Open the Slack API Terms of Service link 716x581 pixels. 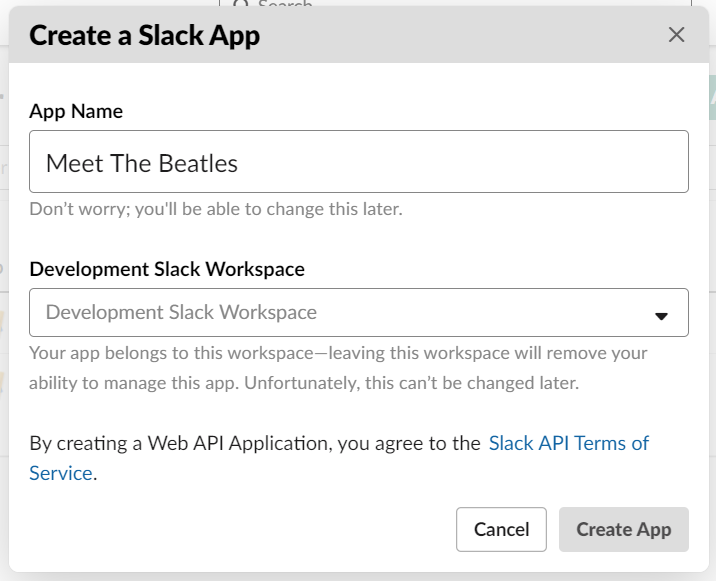point(569,444)
